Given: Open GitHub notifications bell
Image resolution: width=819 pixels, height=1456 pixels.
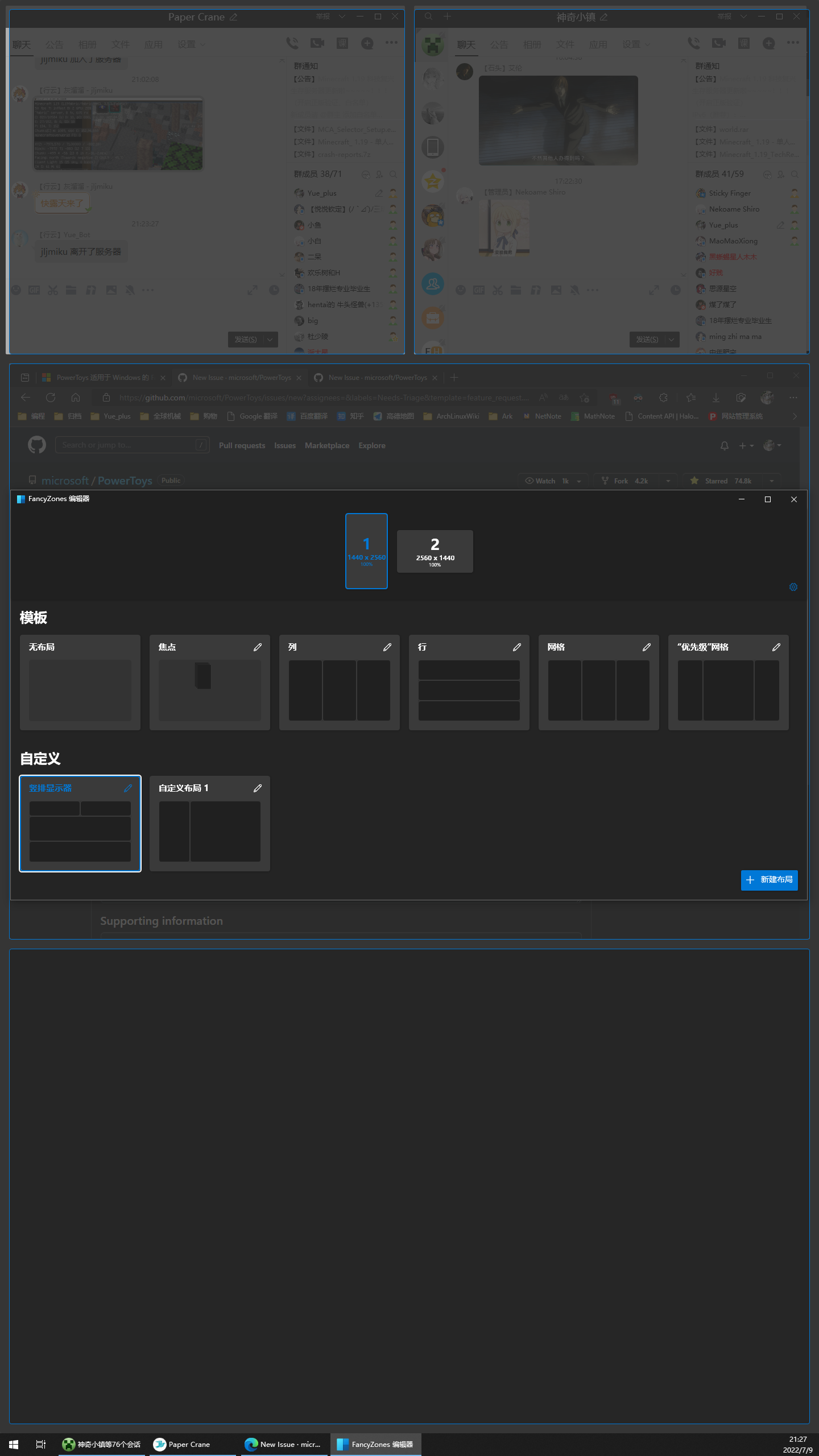Looking at the screenshot, I should [x=725, y=446].
